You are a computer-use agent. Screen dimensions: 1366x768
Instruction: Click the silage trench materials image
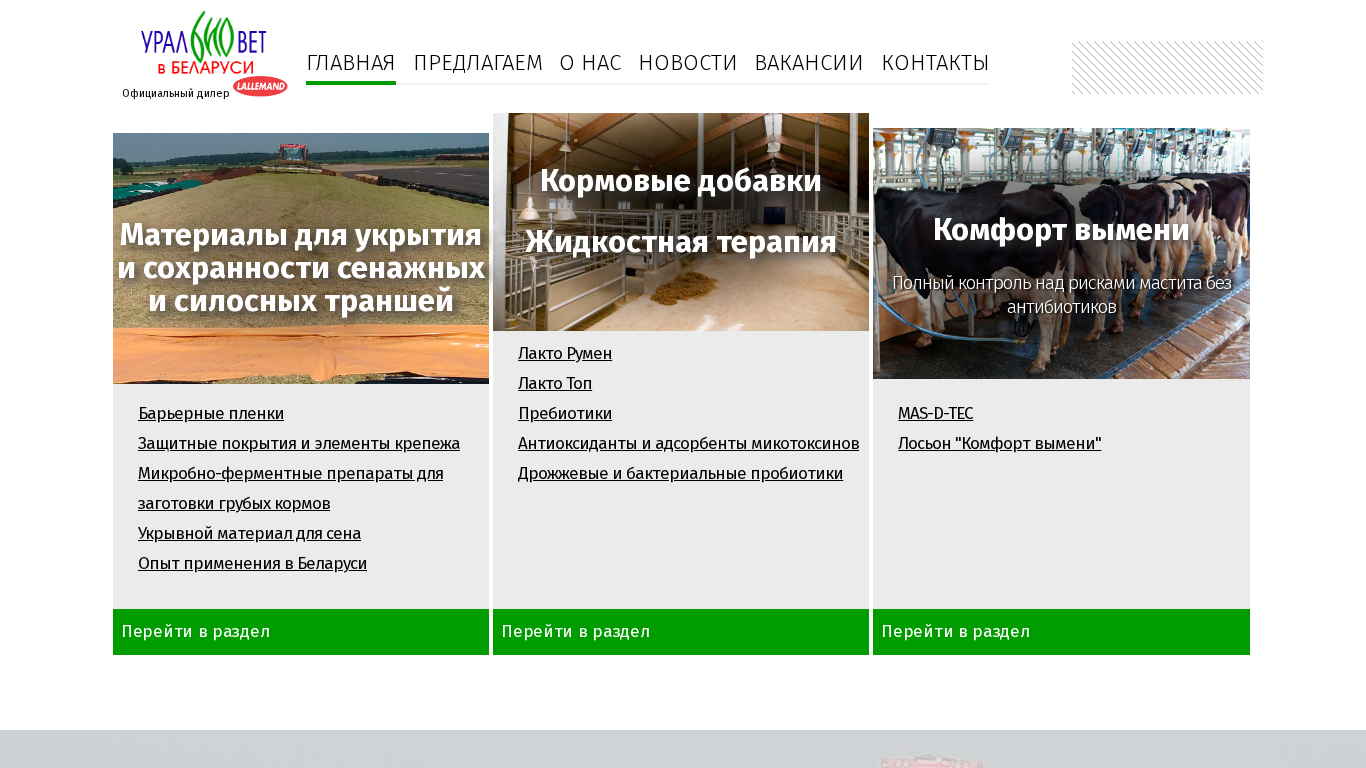click(x=301, y=258)
